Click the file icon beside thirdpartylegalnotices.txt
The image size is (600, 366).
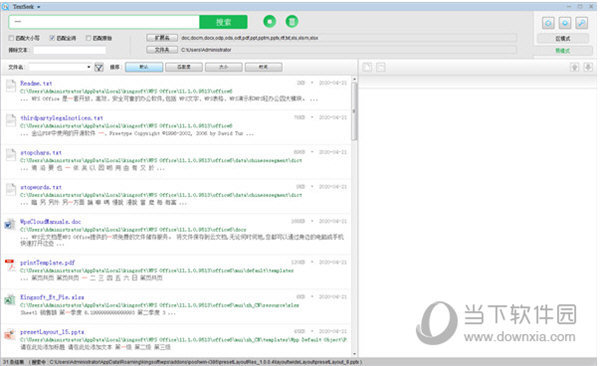[11, 120]
